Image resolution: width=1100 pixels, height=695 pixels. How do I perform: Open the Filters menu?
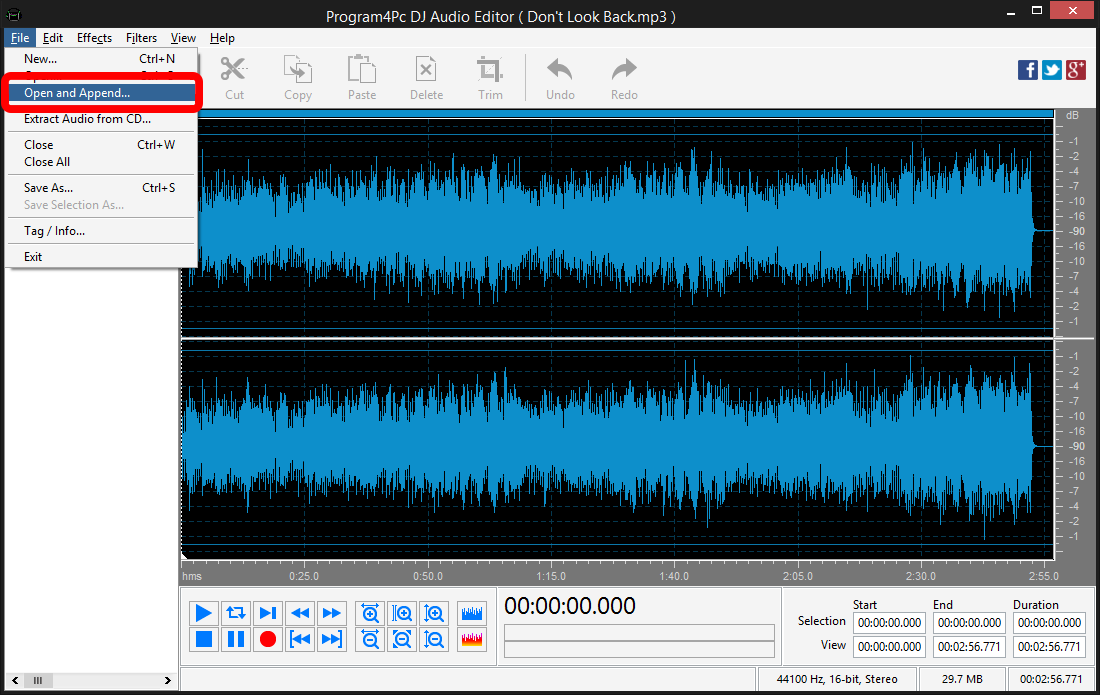click(x=141, y=37)
